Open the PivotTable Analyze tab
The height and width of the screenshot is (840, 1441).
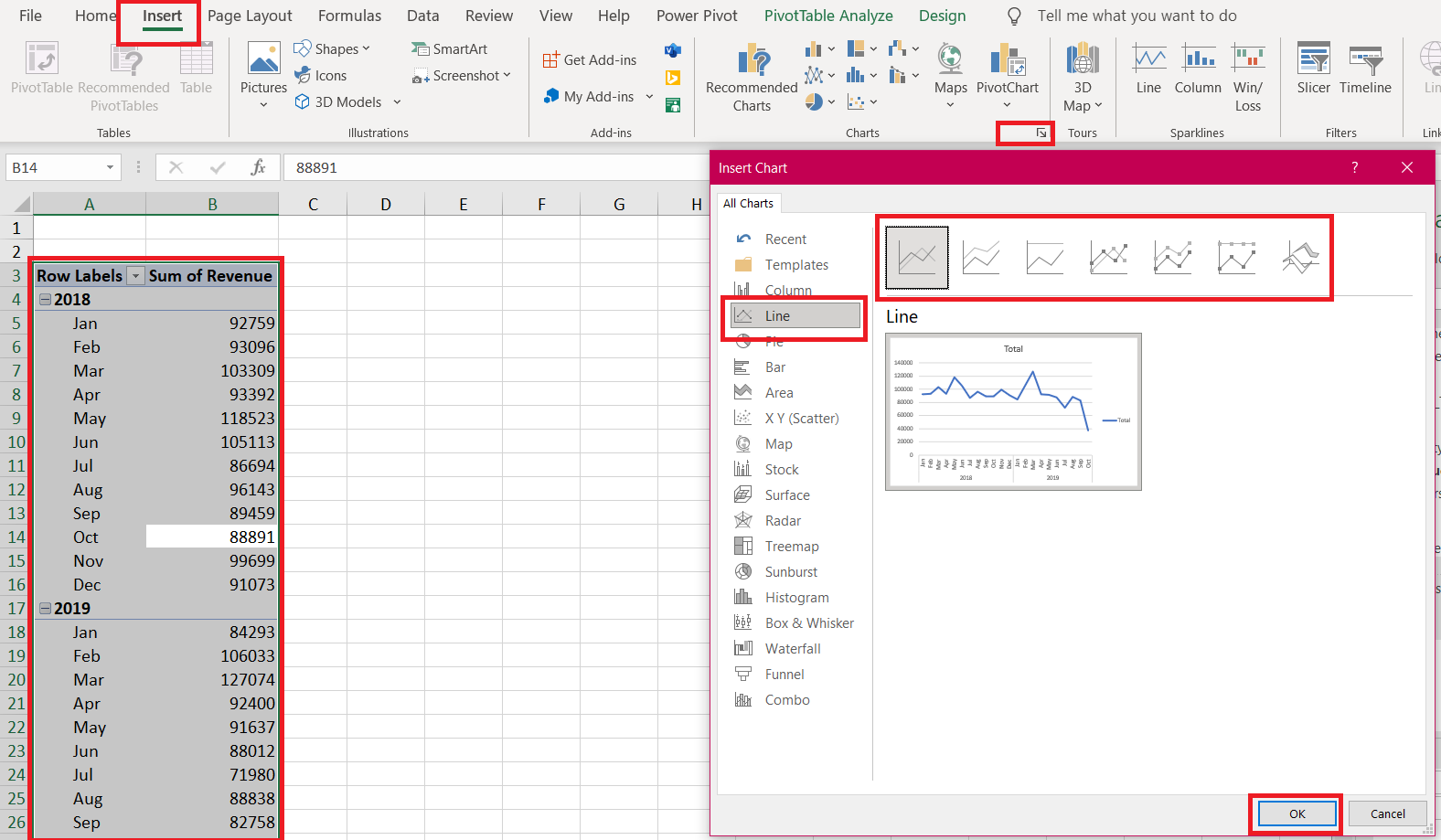pos(828,16)
